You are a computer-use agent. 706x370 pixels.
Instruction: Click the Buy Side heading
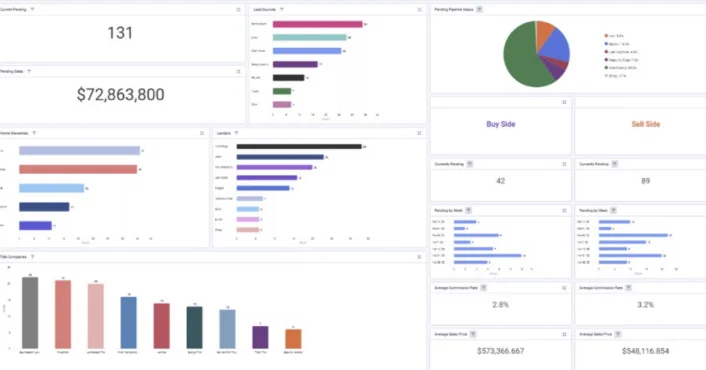[501, 124]
